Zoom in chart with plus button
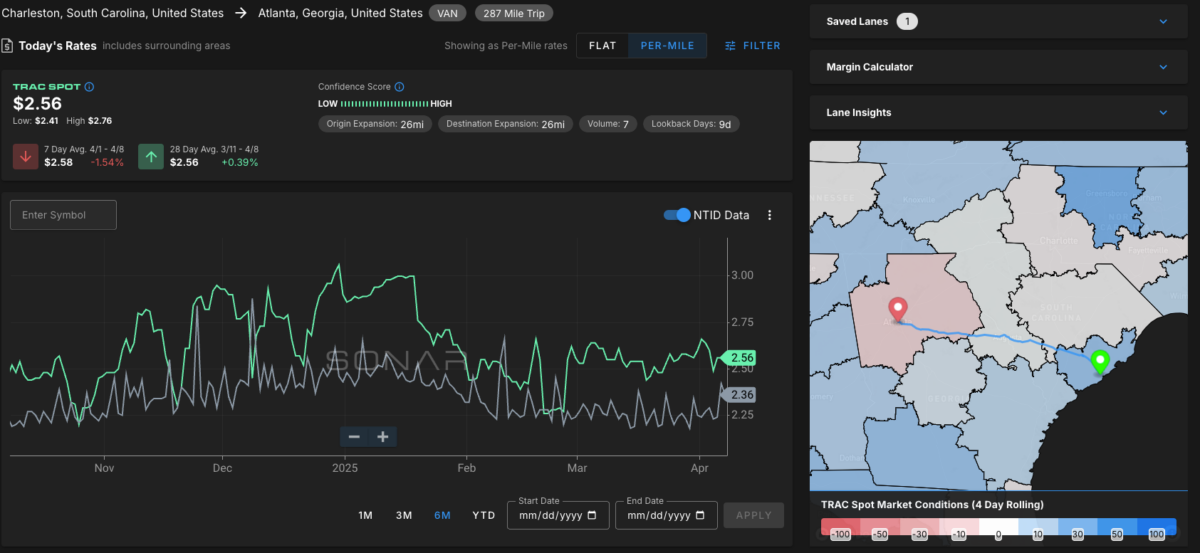Screen dimensions: 1200x553 click(x=383, y=437)
